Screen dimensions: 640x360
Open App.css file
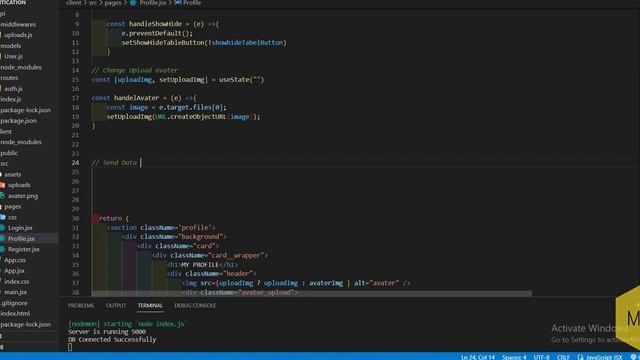coord(15,260)
